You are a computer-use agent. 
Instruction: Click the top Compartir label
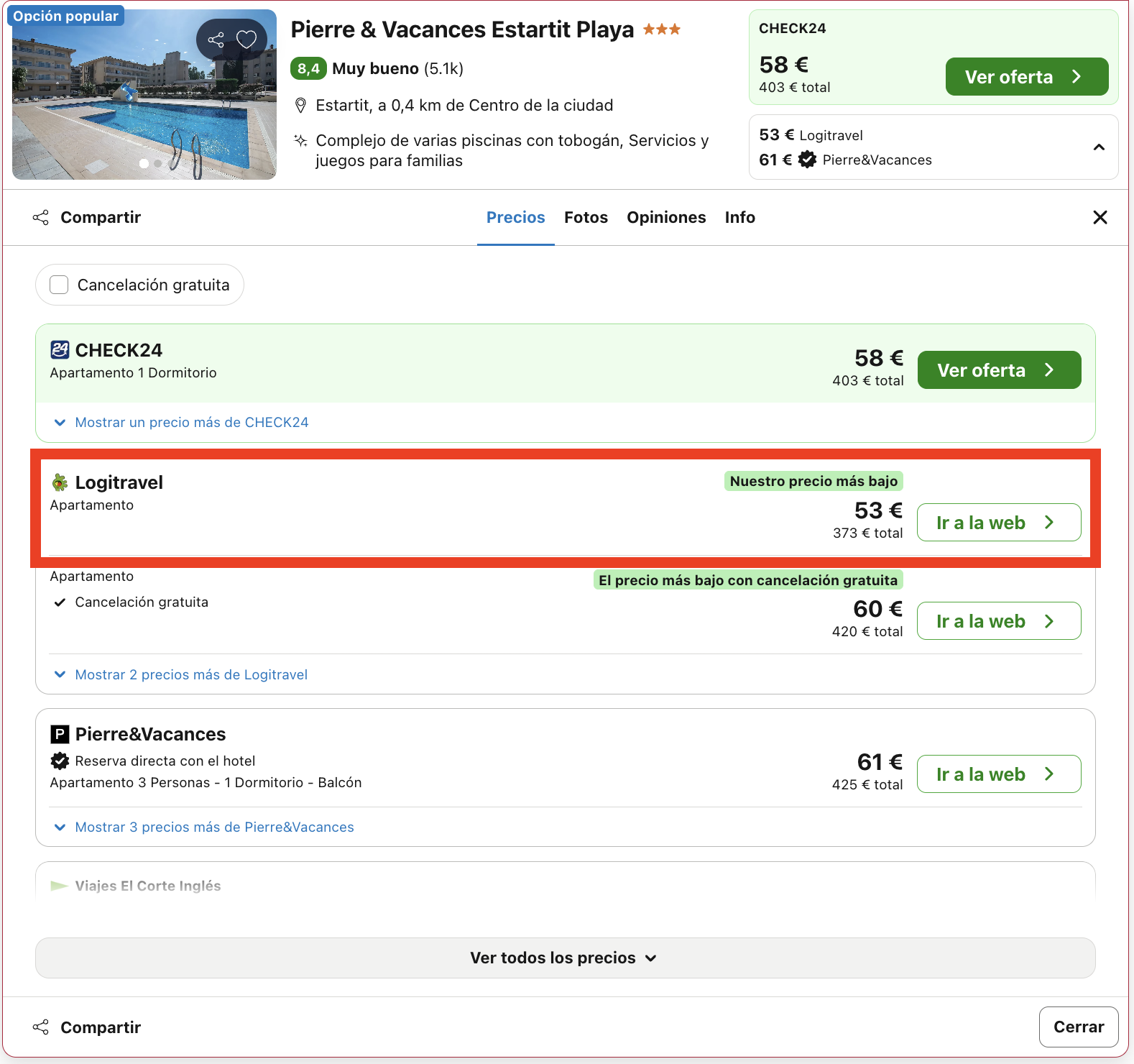click(101, 217)
